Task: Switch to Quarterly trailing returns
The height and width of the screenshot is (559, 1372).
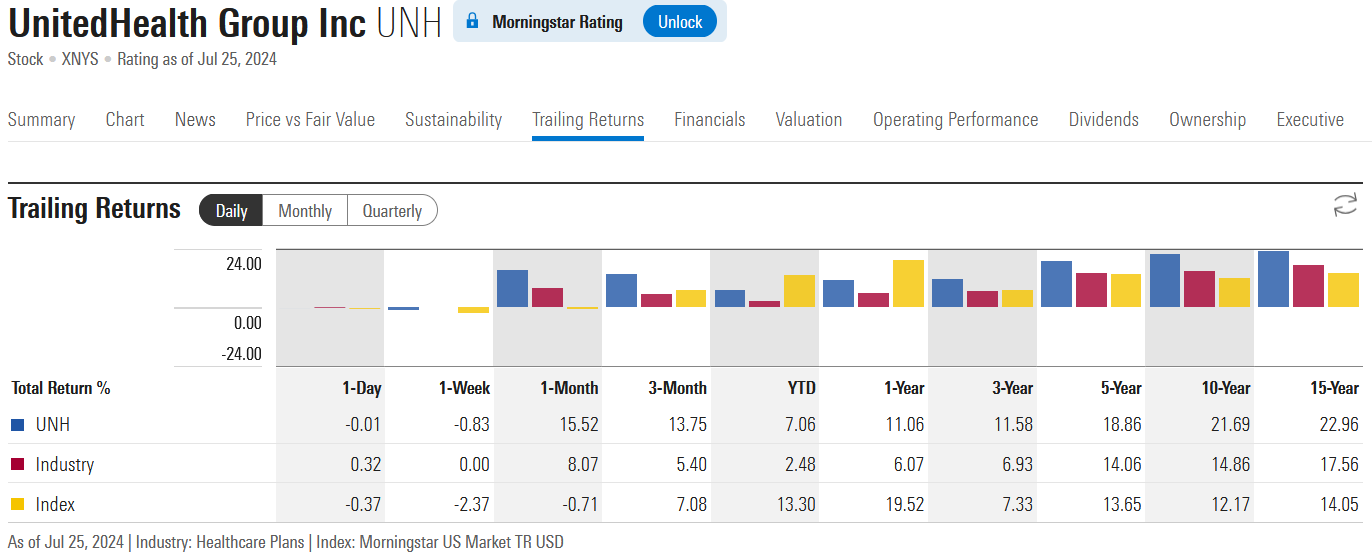Action: [x=392, y=211]
